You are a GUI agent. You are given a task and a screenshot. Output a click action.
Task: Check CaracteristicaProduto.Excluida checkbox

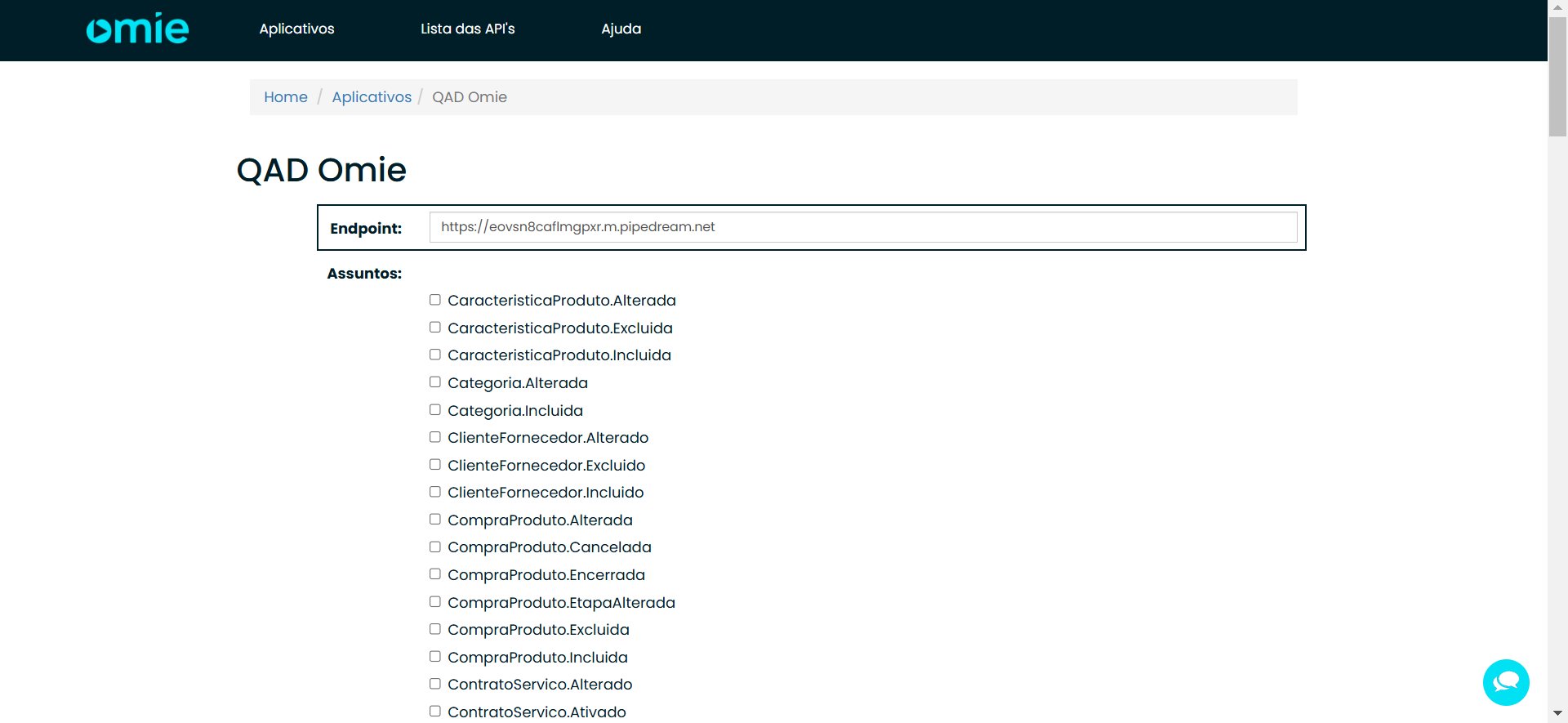[x=435, y=328]
